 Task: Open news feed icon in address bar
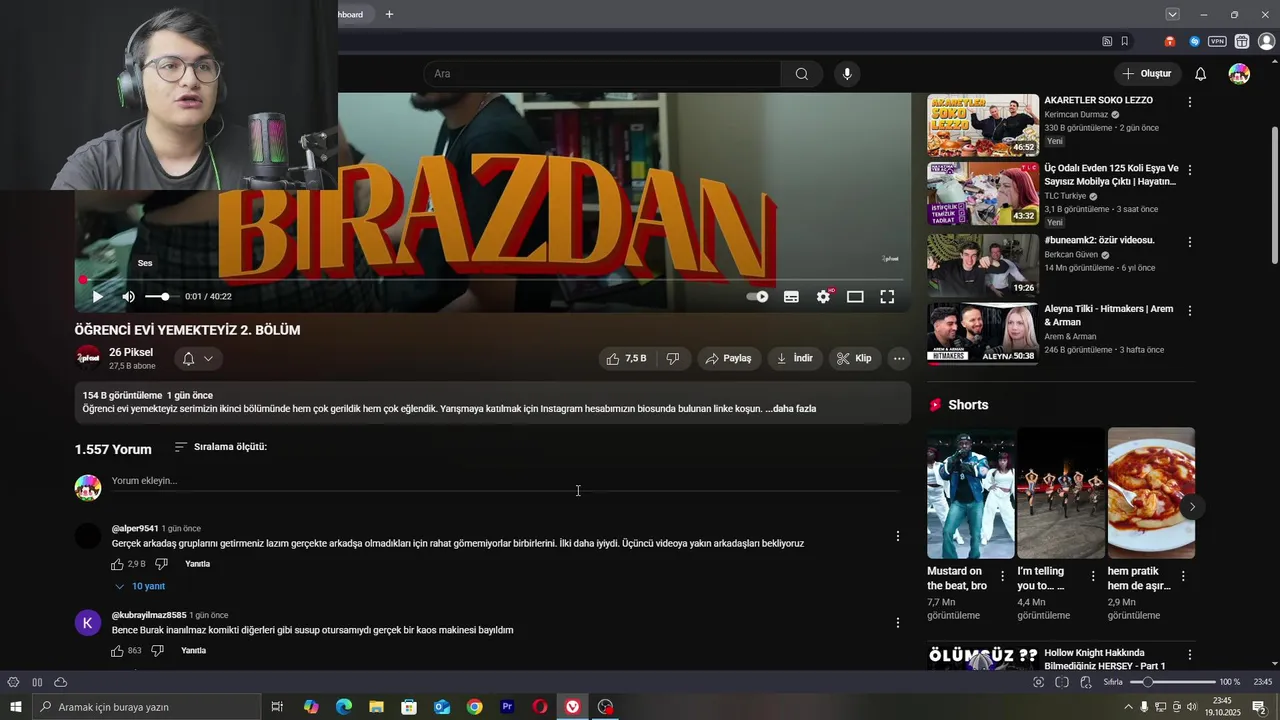coord(1107,41)
